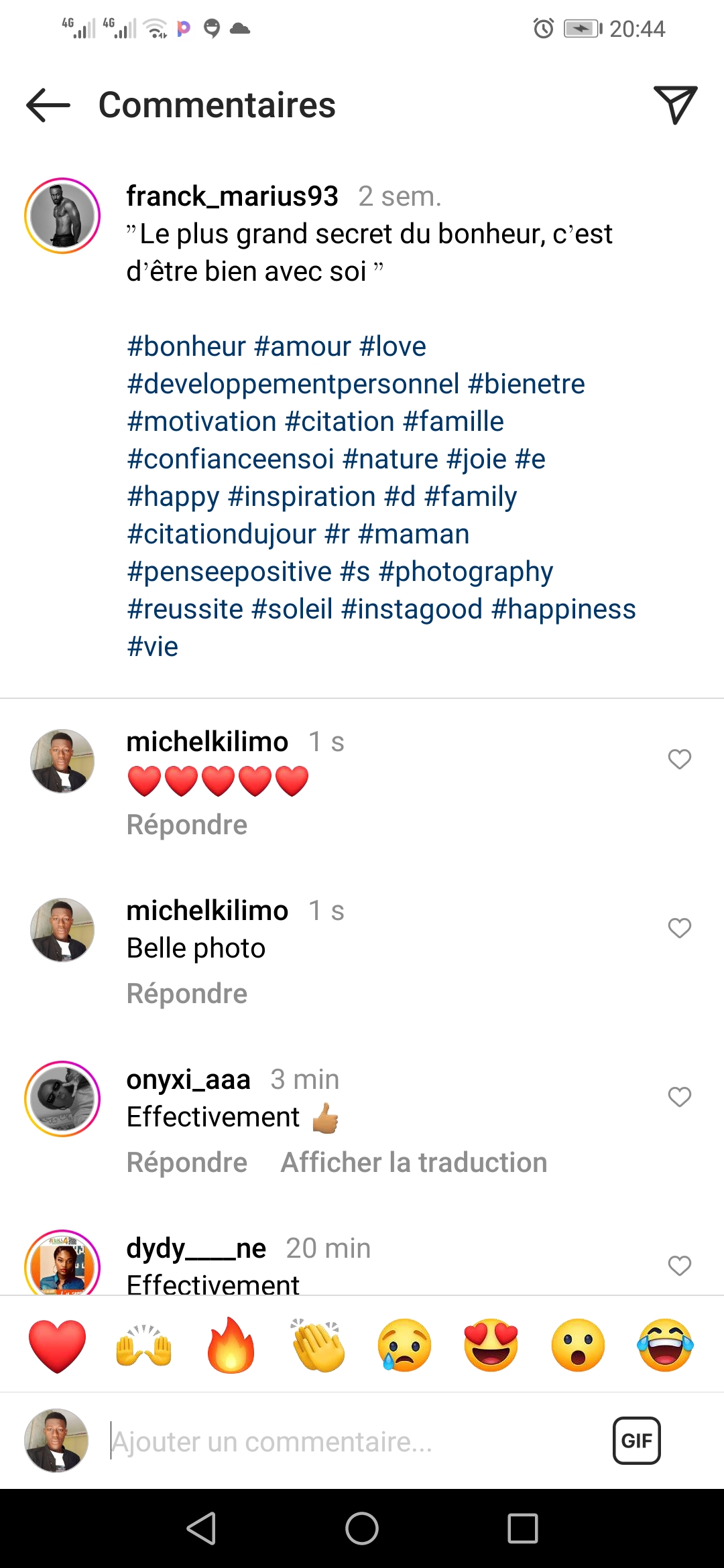This screenshot has width=724, height=1568.
Task: Insert the tears-of-joy quick emoji
Action: [x=665, y=1346]
